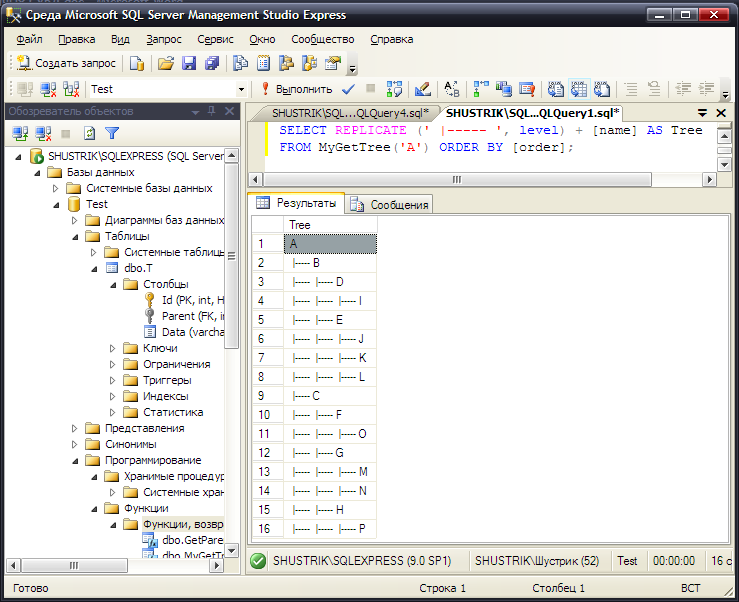Image resolution: width=739 pixels, height=602 pixels.
Task: Click the Save floppy disk icon
Action: point(189,63)
